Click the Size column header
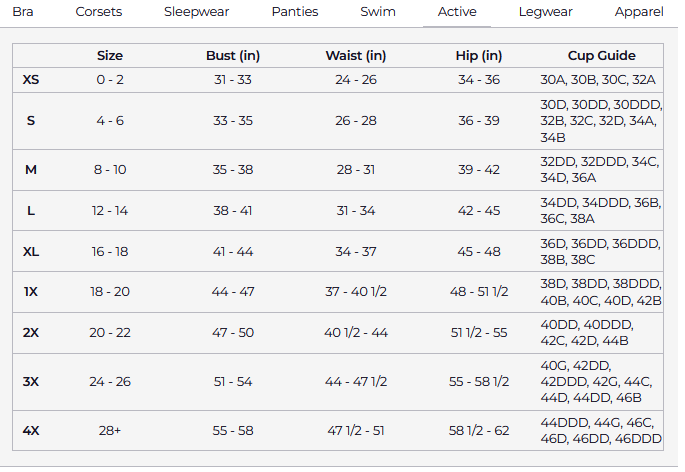This screenshot has height=472, width=685. point(110,56)
